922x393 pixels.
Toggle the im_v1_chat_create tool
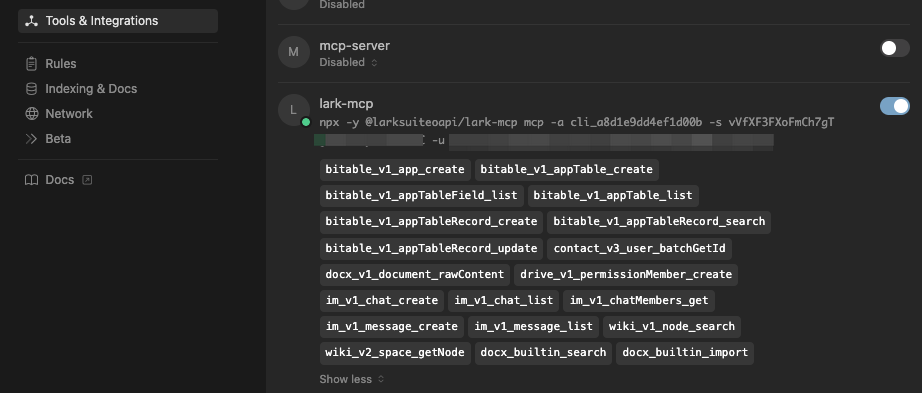pos(382,301)
